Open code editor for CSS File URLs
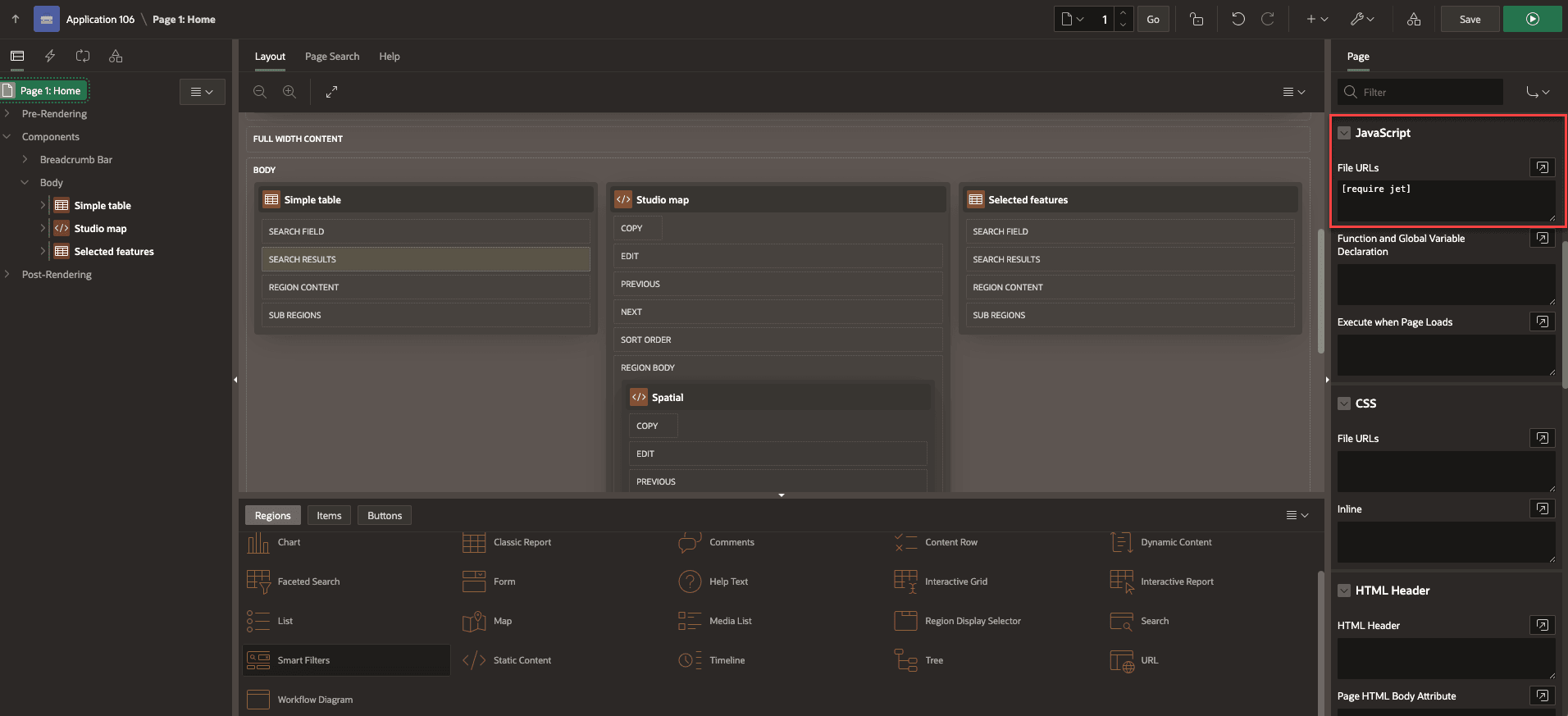The image size is (1568, 716). tap(1543, 438)
